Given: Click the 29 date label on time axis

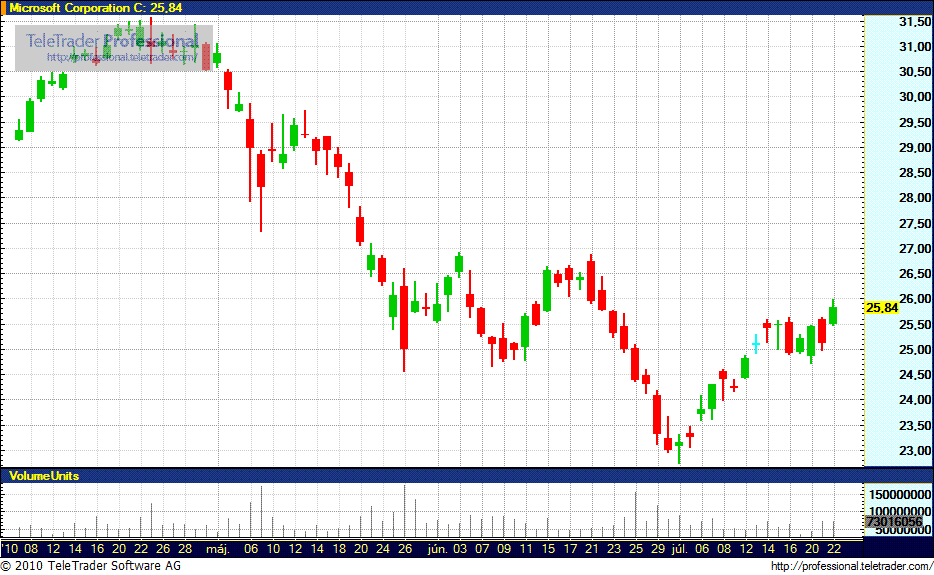Looking at the screenshot, I should pos(658,549).
